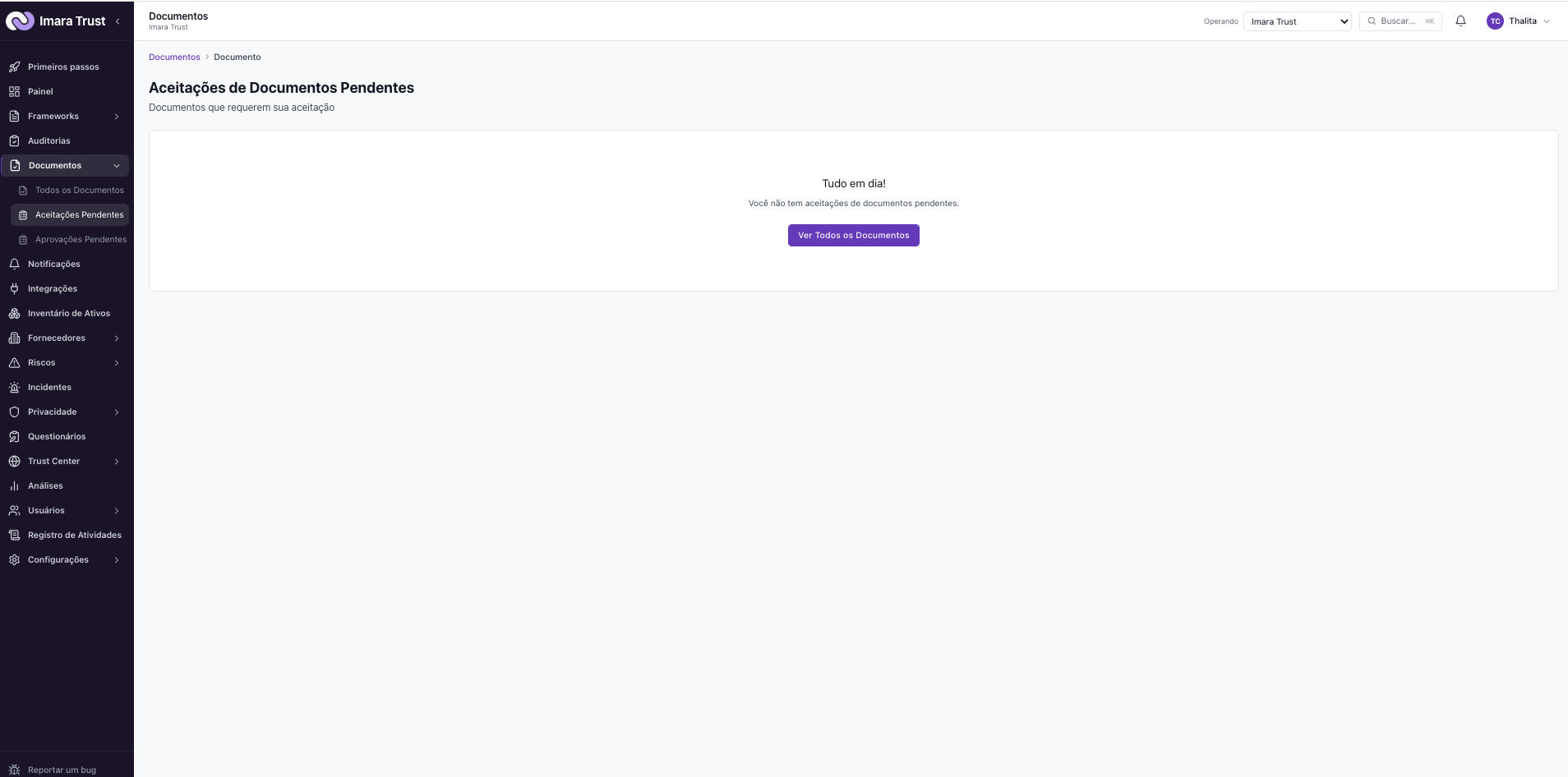
Task: Collapse the Documentos section chevron
Action: pyautogui.click(x=117, y=166)
